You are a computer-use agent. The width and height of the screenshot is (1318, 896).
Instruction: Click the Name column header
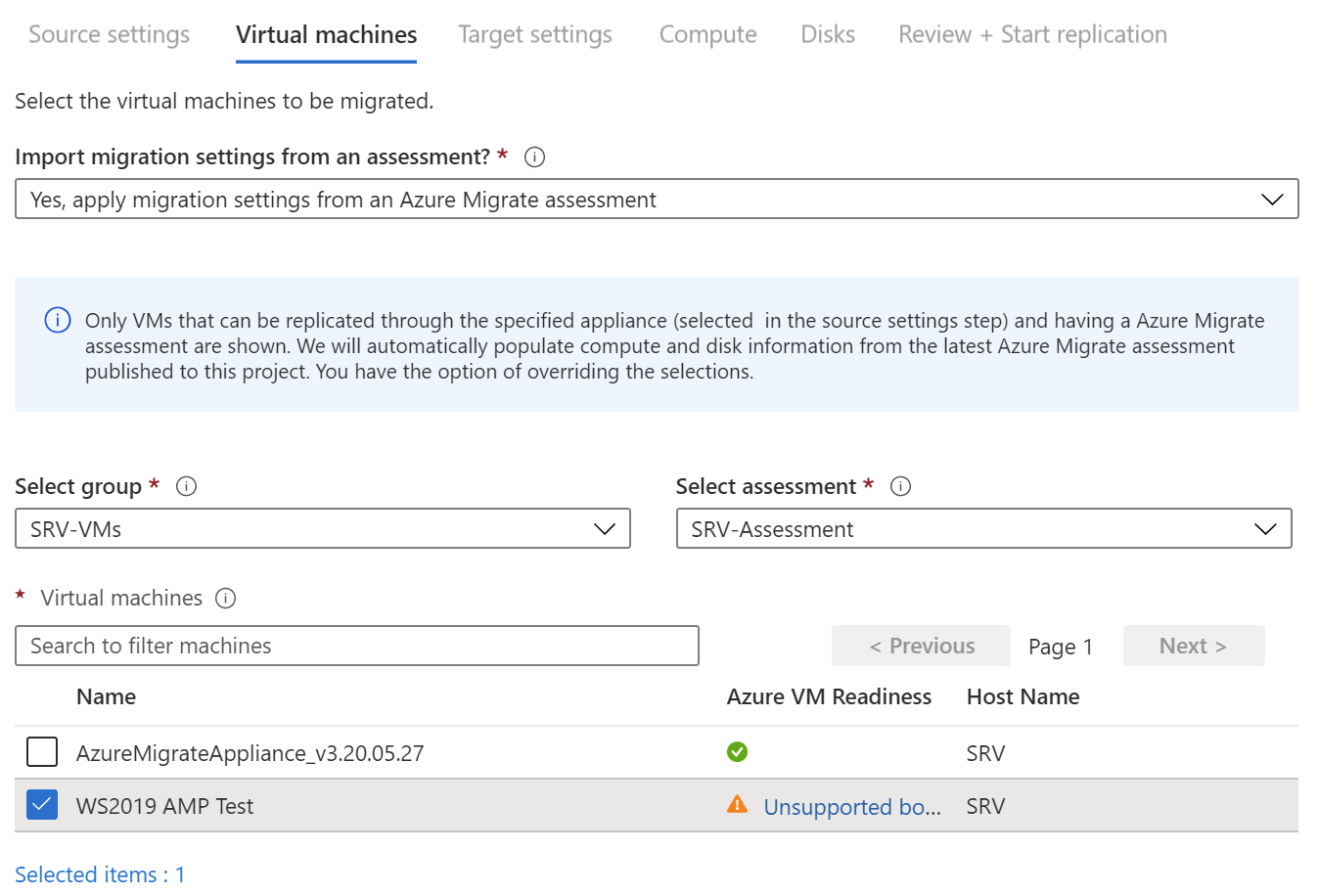point(107,696)
